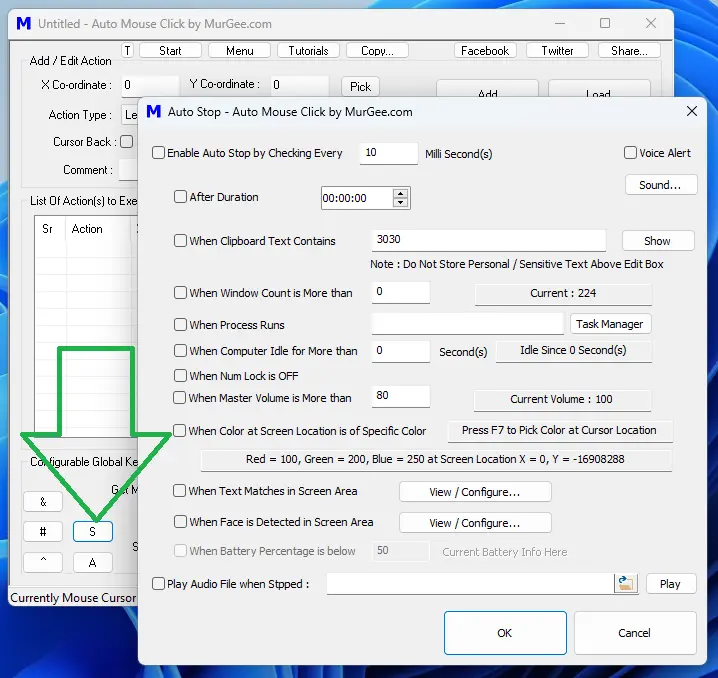Click X Co-ordinate field in main window
This screenshot has height=678, width=718.
(x=150, y=86)
